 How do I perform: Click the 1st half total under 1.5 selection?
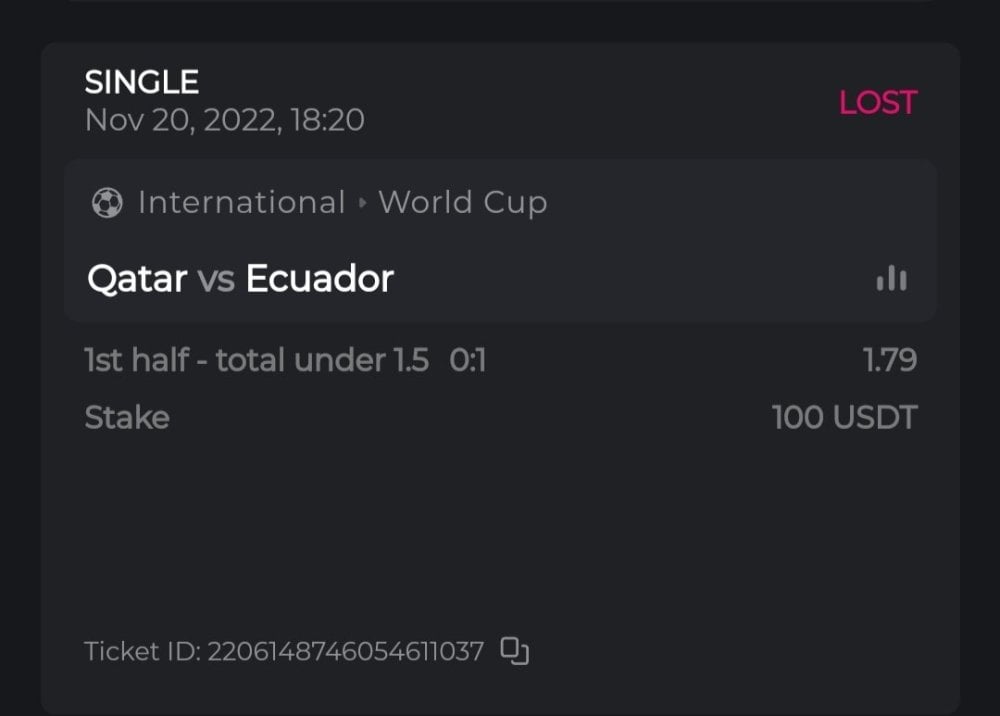pos(257,360)
